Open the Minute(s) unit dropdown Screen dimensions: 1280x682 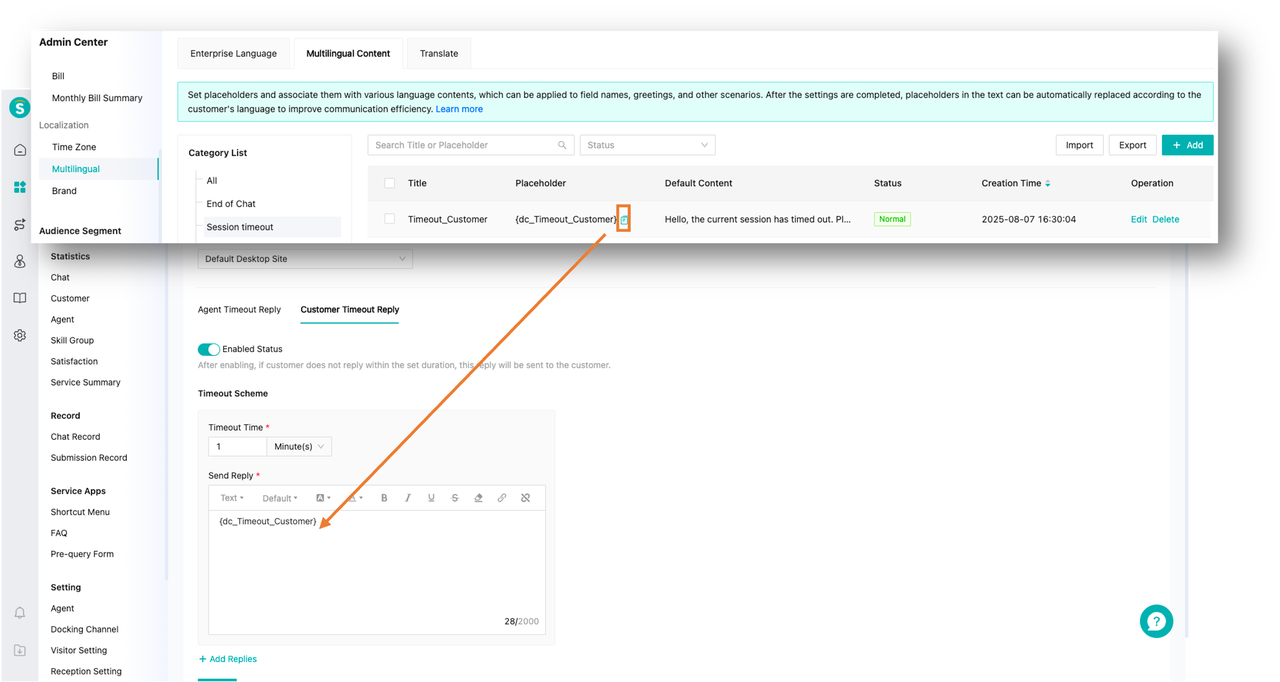(299, 447)
